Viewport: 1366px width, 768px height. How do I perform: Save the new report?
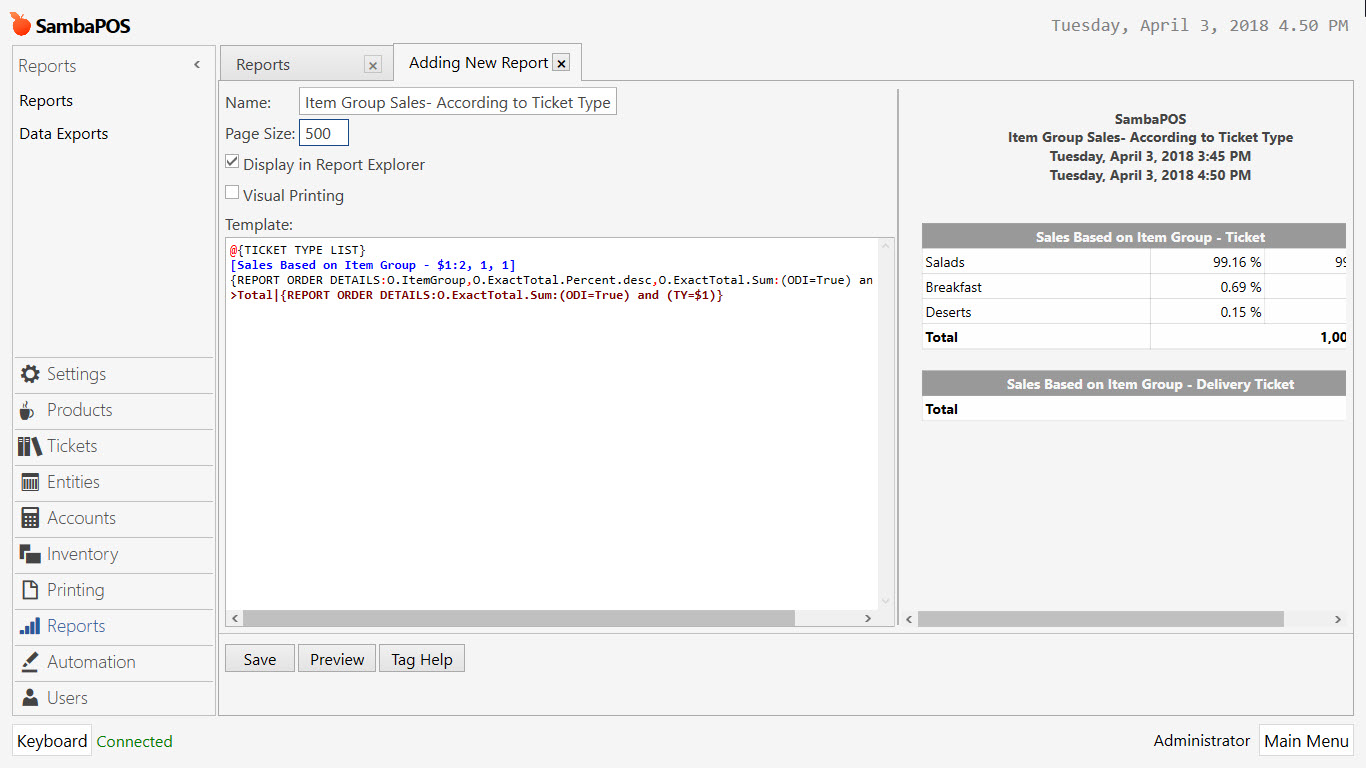tap(259, 658)
